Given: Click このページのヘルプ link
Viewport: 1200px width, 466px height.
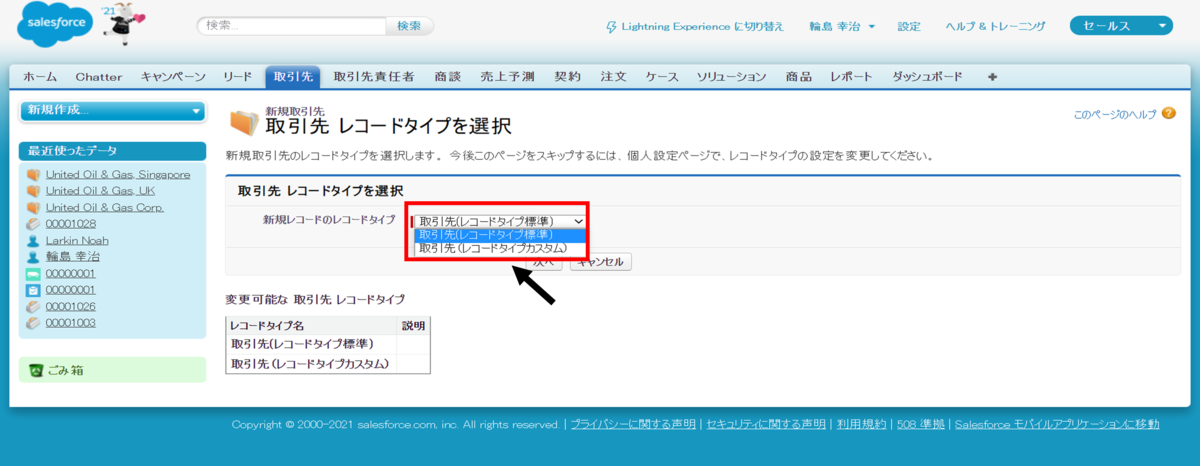Looking at the screenshot, I should [1114, 115].
